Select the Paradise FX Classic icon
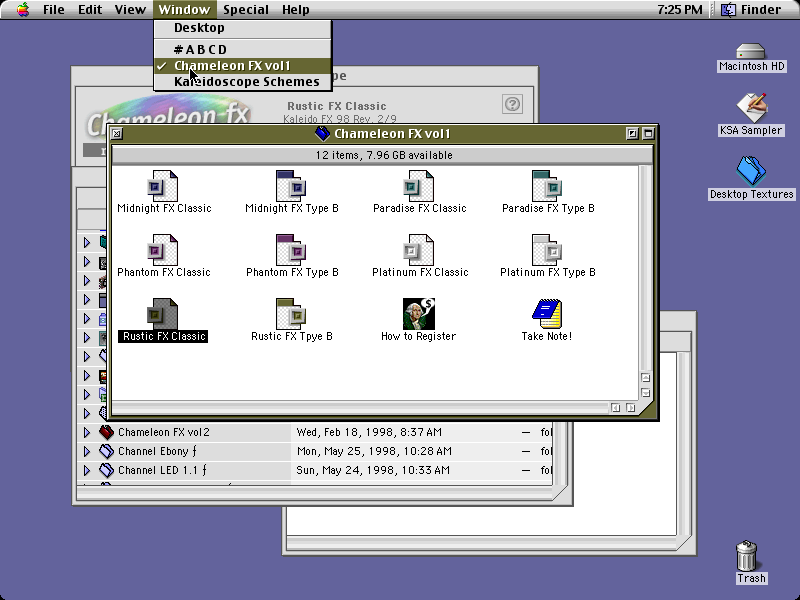This screenshot has width=800, height=600. coord(419,186)
